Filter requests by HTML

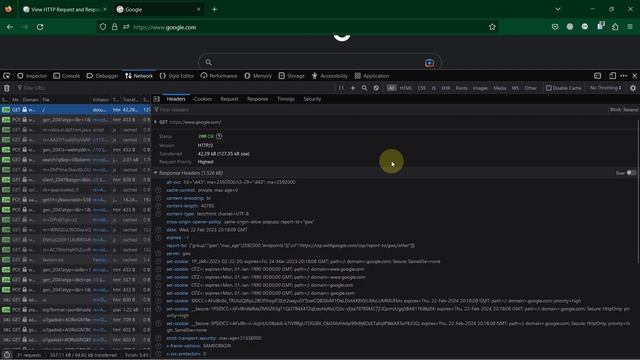(406, 88)
